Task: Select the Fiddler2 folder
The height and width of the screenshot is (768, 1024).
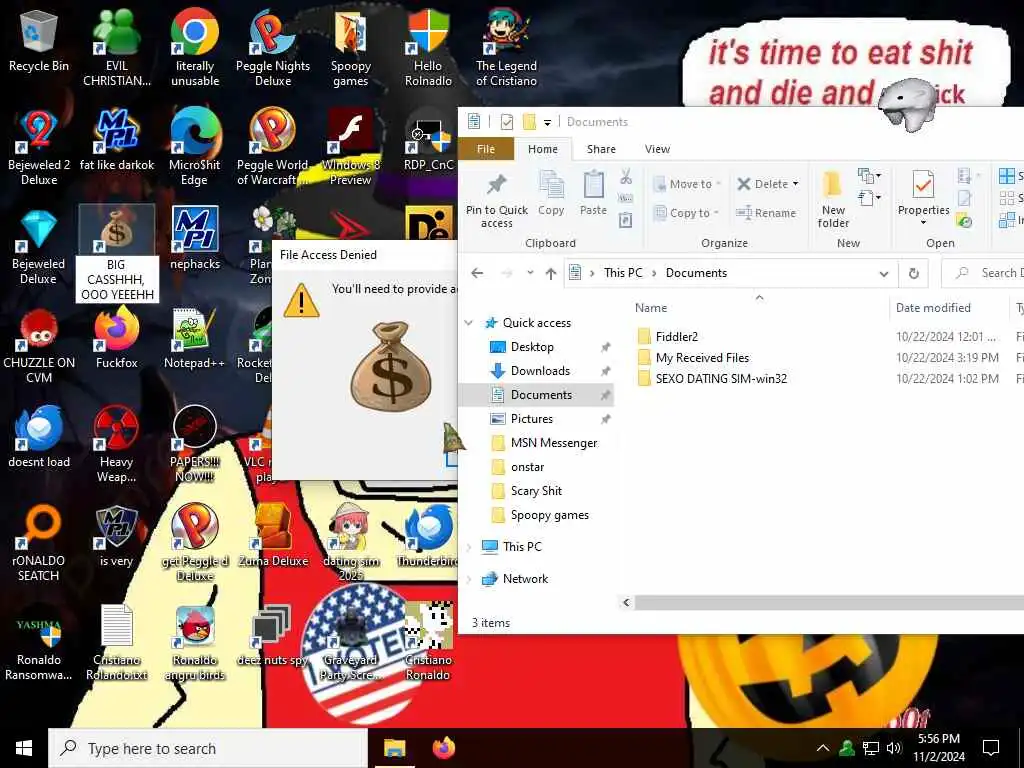Action: pos(677,337)
